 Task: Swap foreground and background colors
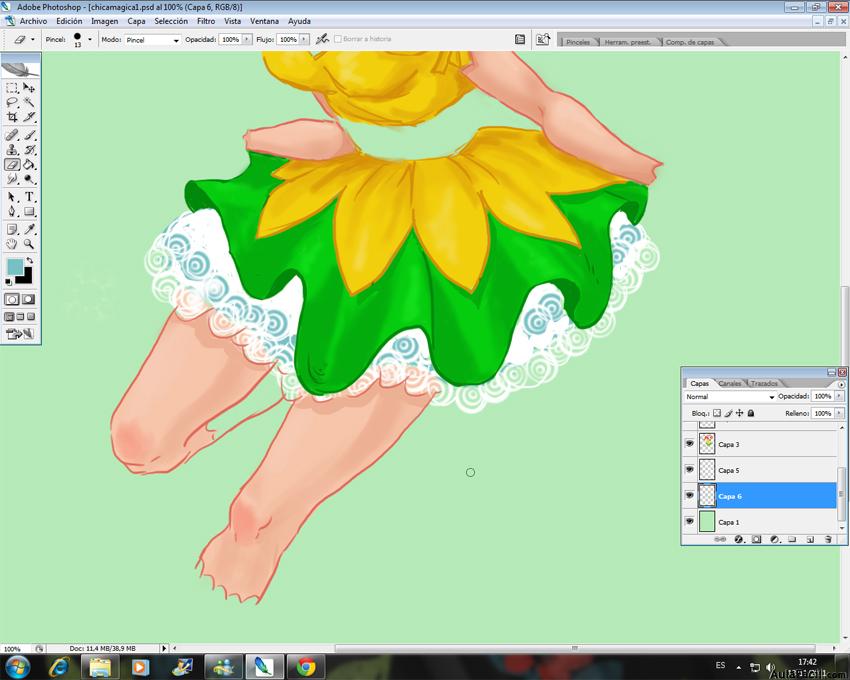point(30,261)
